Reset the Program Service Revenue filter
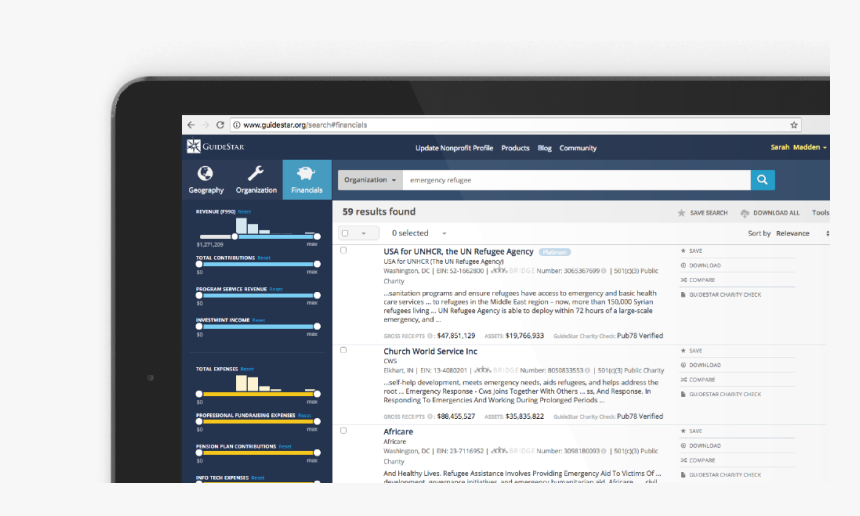Image resolution: width=860 pixels, height=516 pixels. click(x=276, y=289)
